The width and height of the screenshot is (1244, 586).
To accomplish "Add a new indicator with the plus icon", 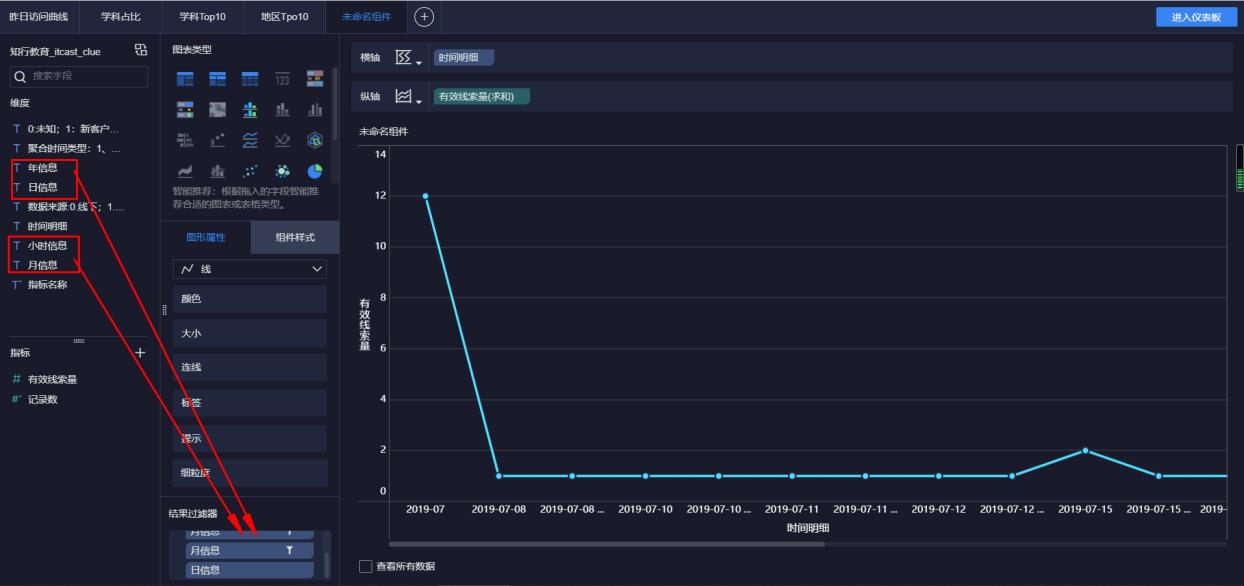I will pyautogui.click(x=141, y=353).
